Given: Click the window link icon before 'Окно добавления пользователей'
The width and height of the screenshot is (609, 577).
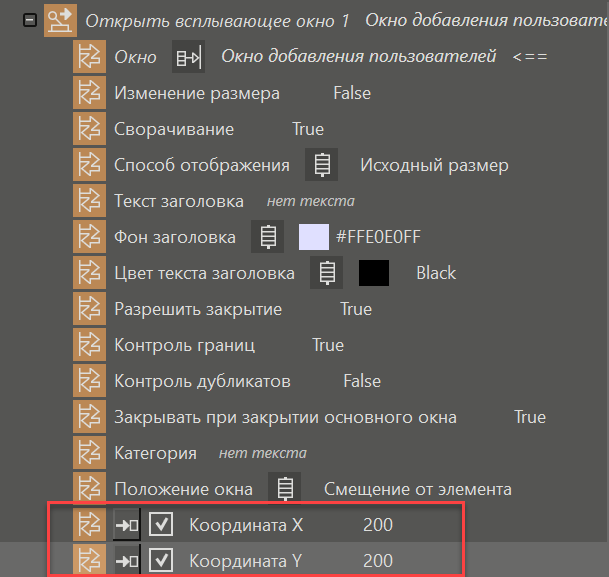Looking at the screenshot, I should click(188, 57).
